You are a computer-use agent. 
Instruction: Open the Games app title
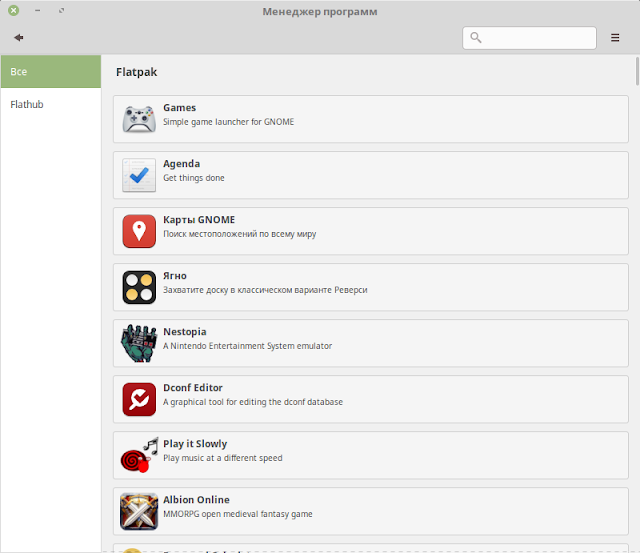pyautogui.click(x=180, y=108)
